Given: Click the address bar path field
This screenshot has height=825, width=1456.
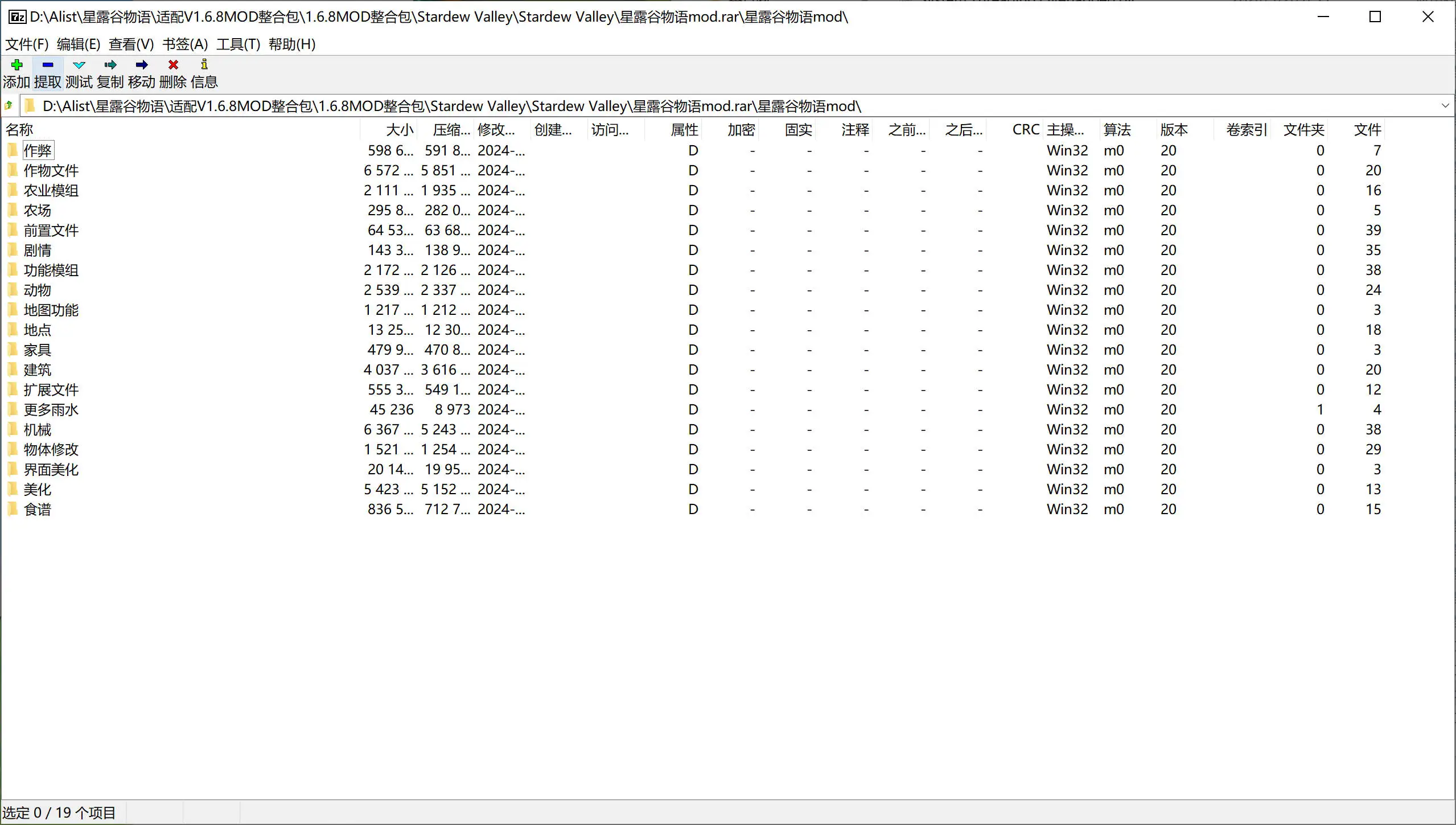Looking at the screenshot, I should 729,106.
